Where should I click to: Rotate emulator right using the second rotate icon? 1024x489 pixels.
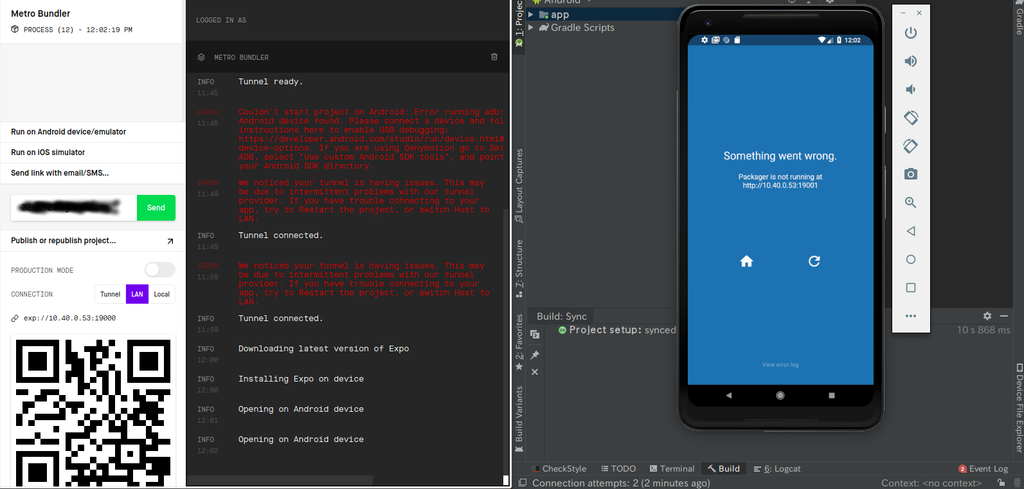click(x=910, y=146)
